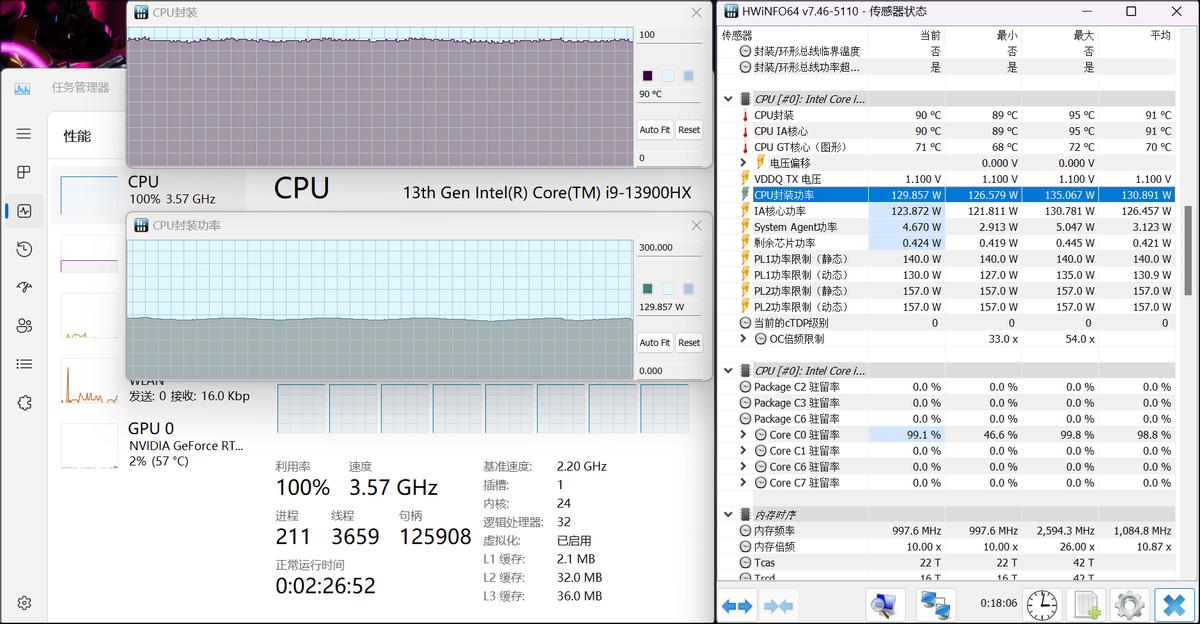Expand Core C0 驻留率 row
Viewport: 1200px width, 624px height.
(744, 435)
